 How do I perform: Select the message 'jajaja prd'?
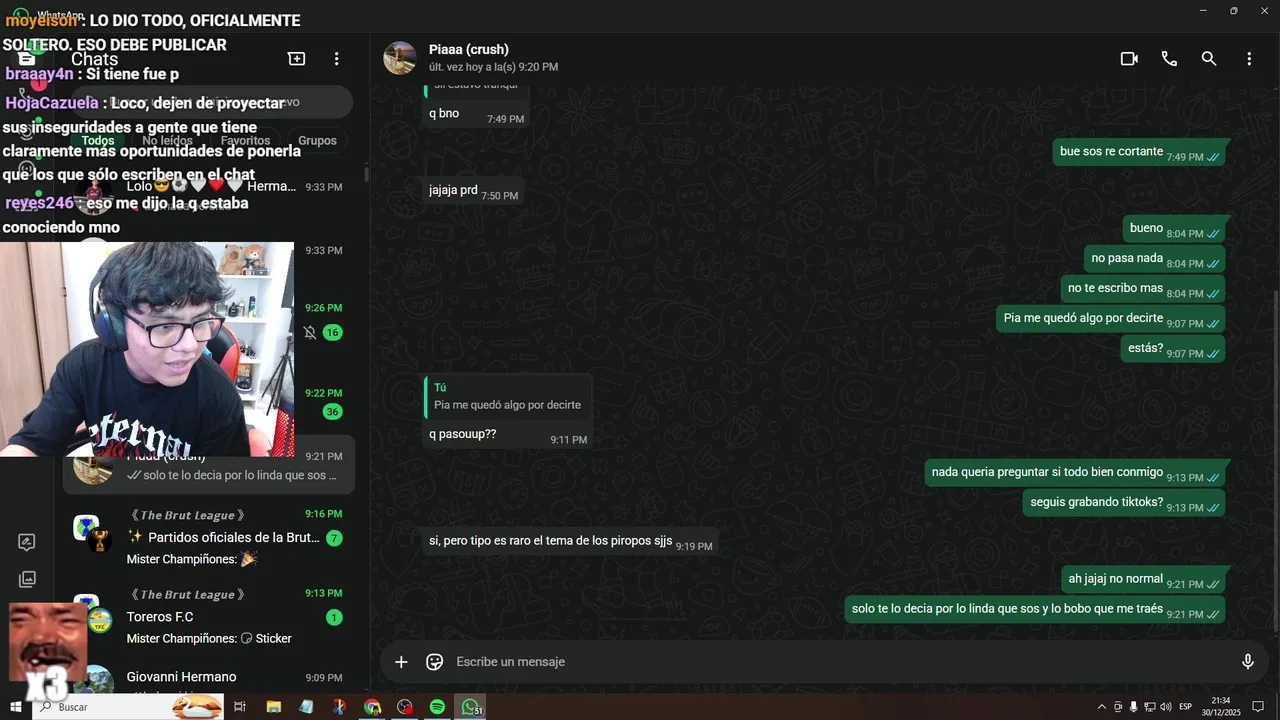coord(473,191)
